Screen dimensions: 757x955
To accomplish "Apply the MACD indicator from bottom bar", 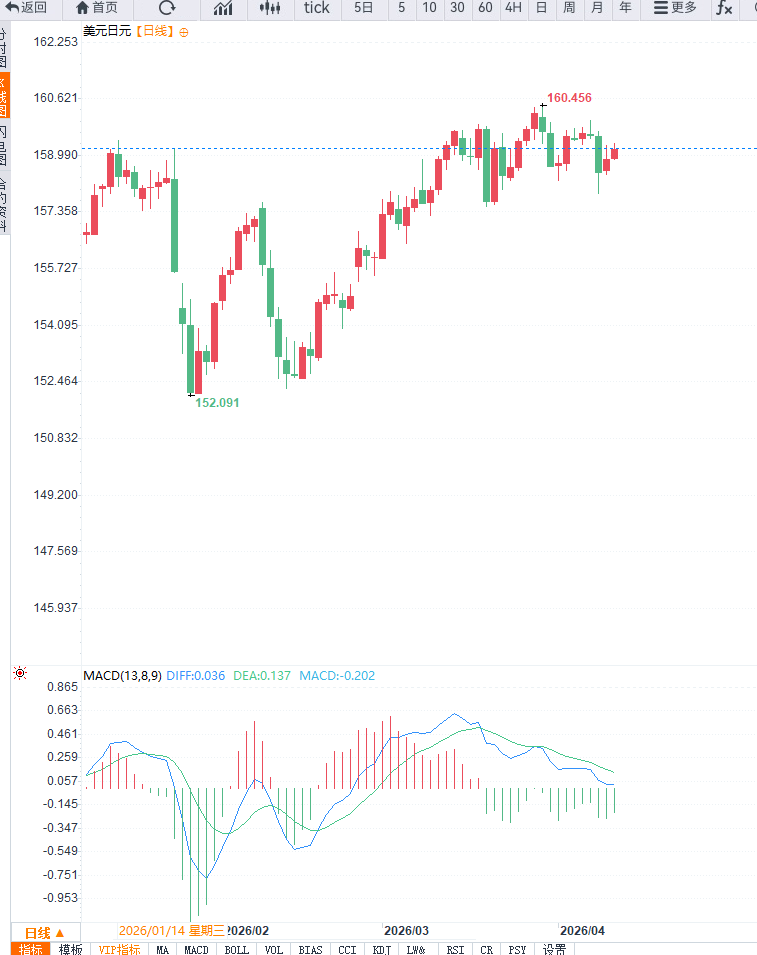I will (196, 949).
